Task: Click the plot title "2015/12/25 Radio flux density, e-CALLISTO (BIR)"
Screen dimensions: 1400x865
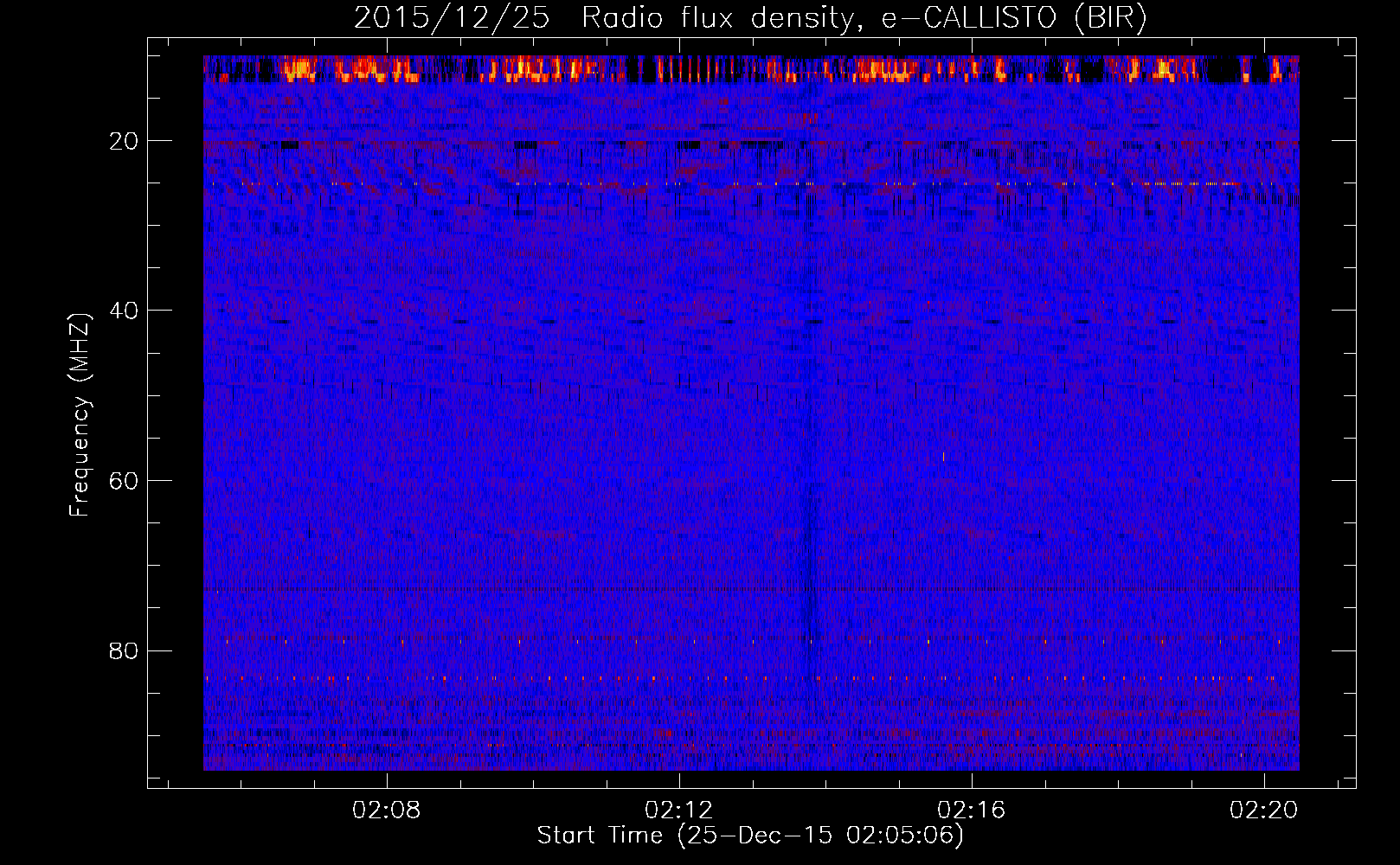Action: (x=750, y=18)
